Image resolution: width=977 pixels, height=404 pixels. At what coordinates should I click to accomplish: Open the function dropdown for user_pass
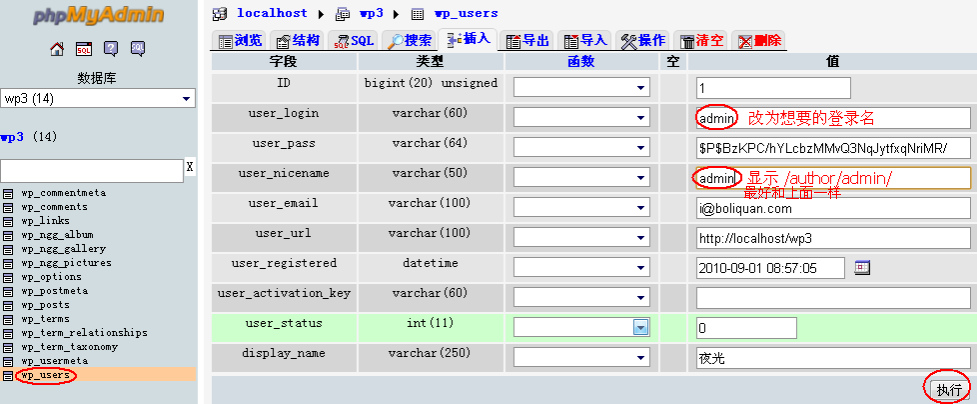tap(581, 148)
